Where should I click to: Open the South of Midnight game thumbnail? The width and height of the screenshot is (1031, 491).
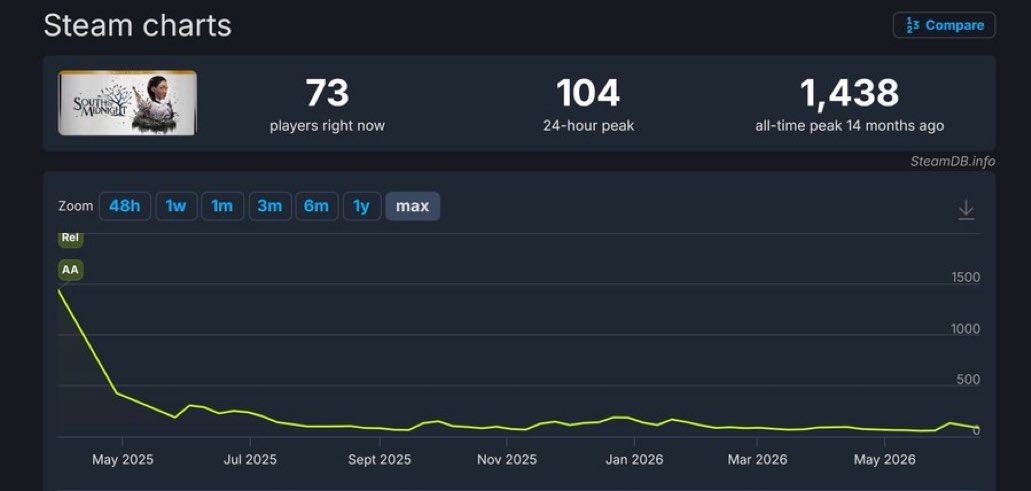click(127, 103)
